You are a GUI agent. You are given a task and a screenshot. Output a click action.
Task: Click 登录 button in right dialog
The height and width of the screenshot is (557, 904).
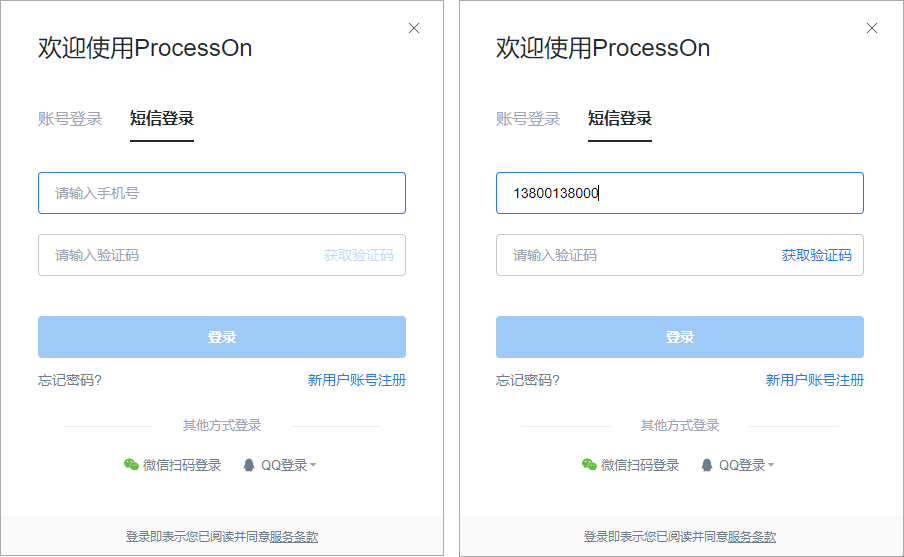coord(680,337)
